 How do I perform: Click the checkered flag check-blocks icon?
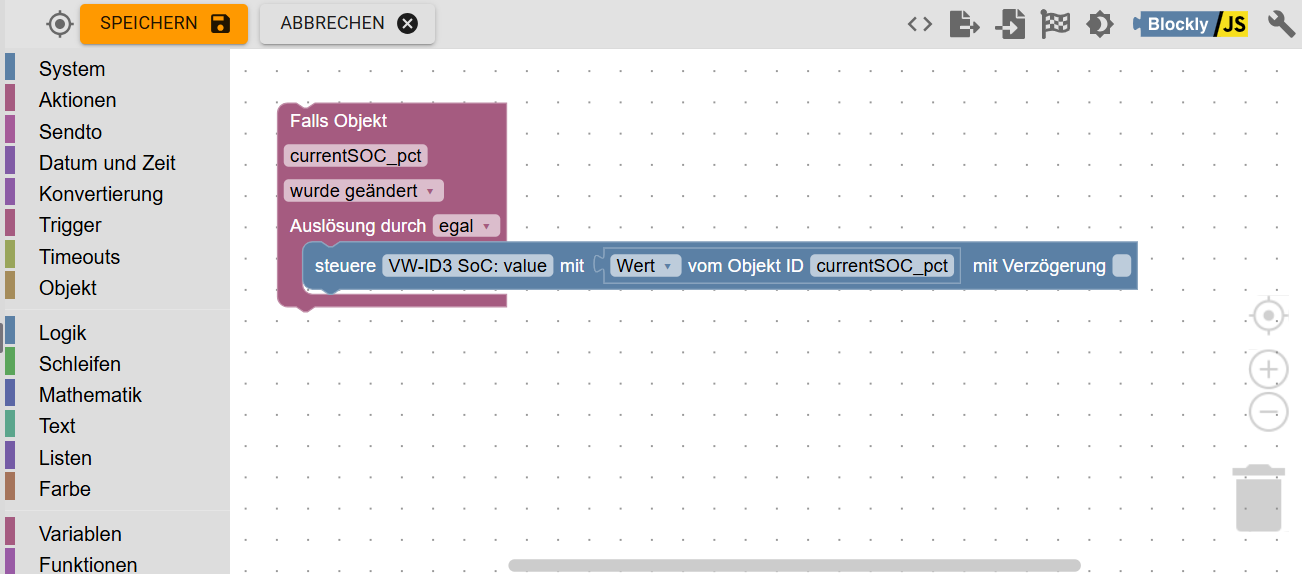pyautogui.click(x=1055, y=24)
